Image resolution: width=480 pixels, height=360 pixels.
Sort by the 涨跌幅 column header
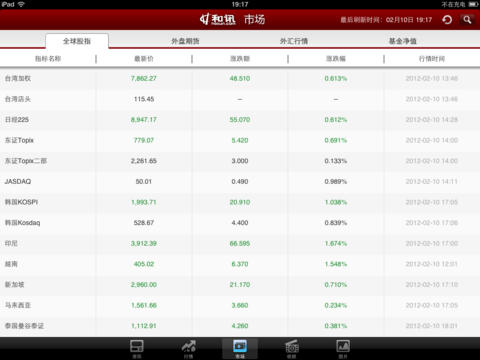point(336,59)
